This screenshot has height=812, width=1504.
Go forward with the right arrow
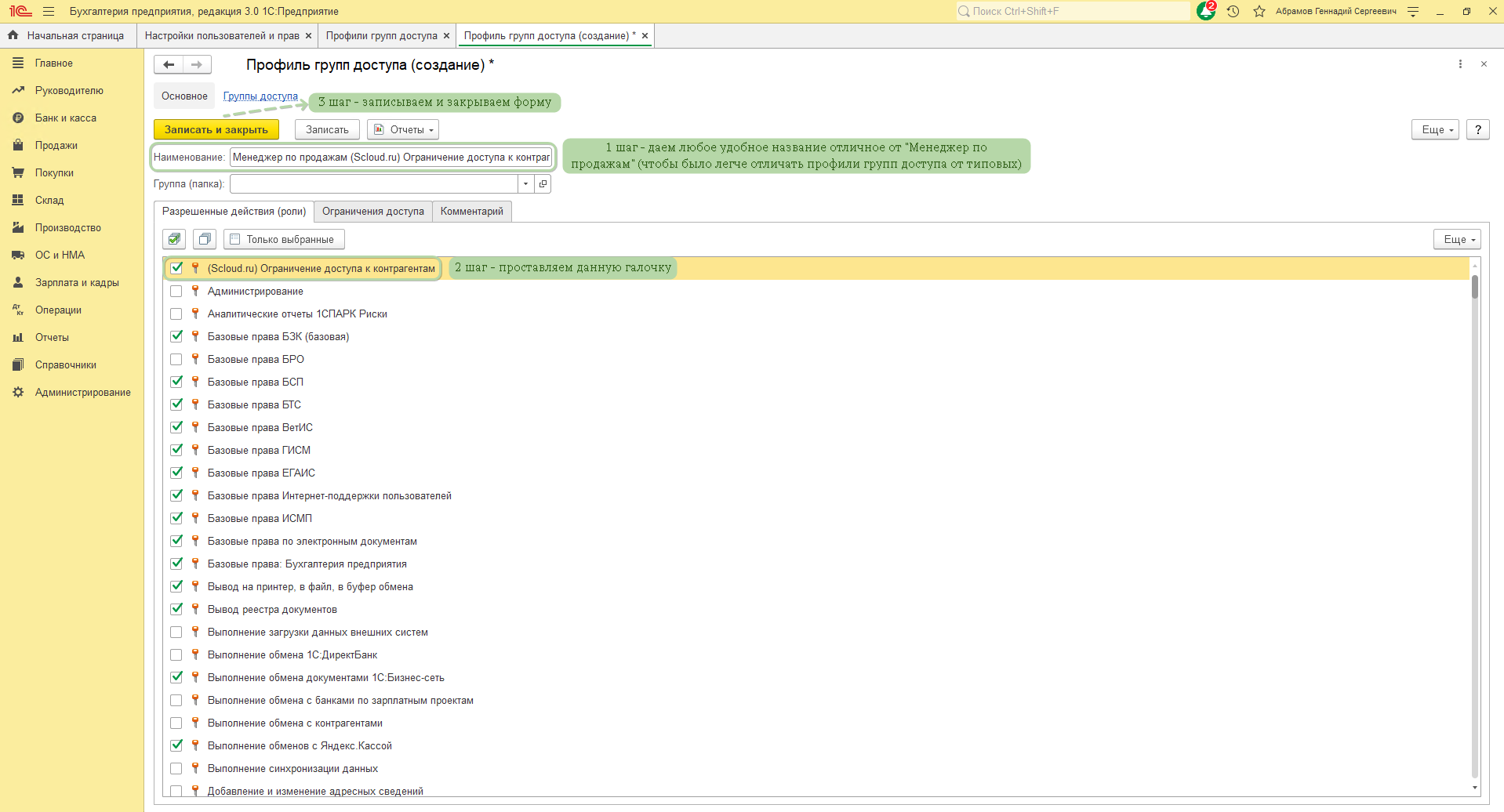click(197, 65)
